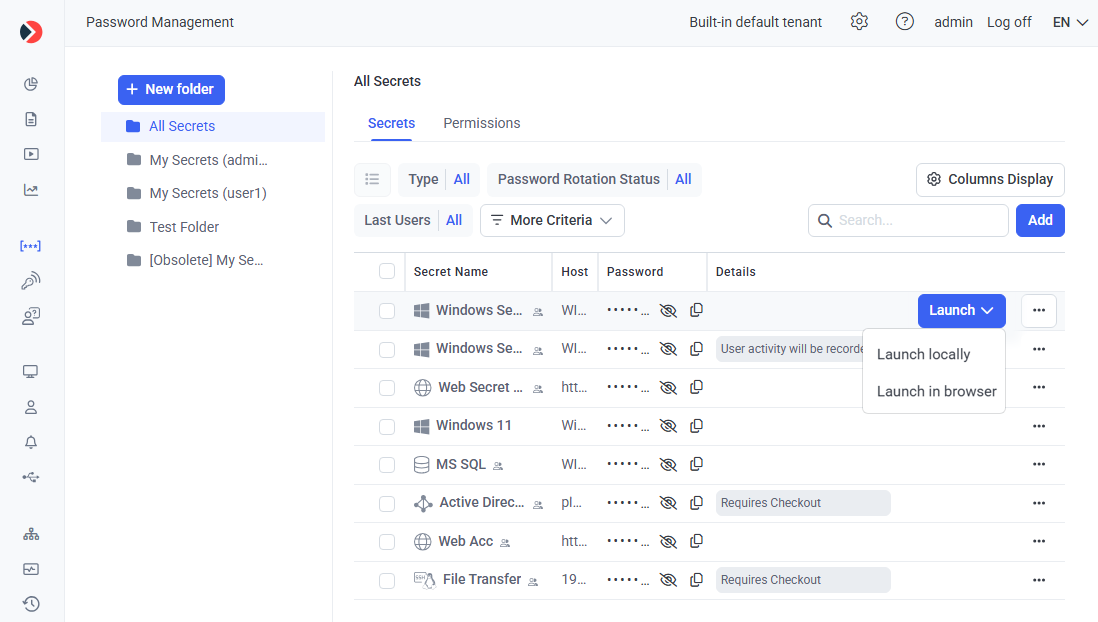The height and width of the screenshot is (622, 1098).
Task: Open the computers monitor sidebar icon
Action: tap(31, 372)
